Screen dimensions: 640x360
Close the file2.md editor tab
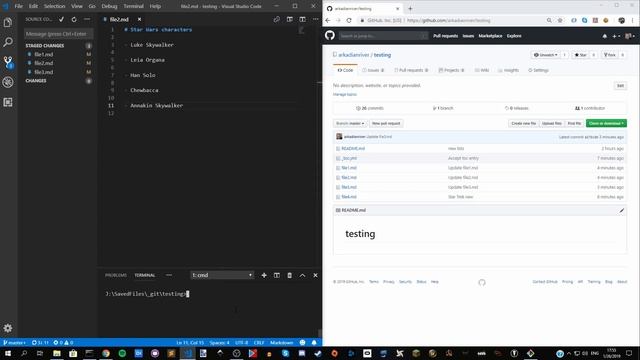139,19
